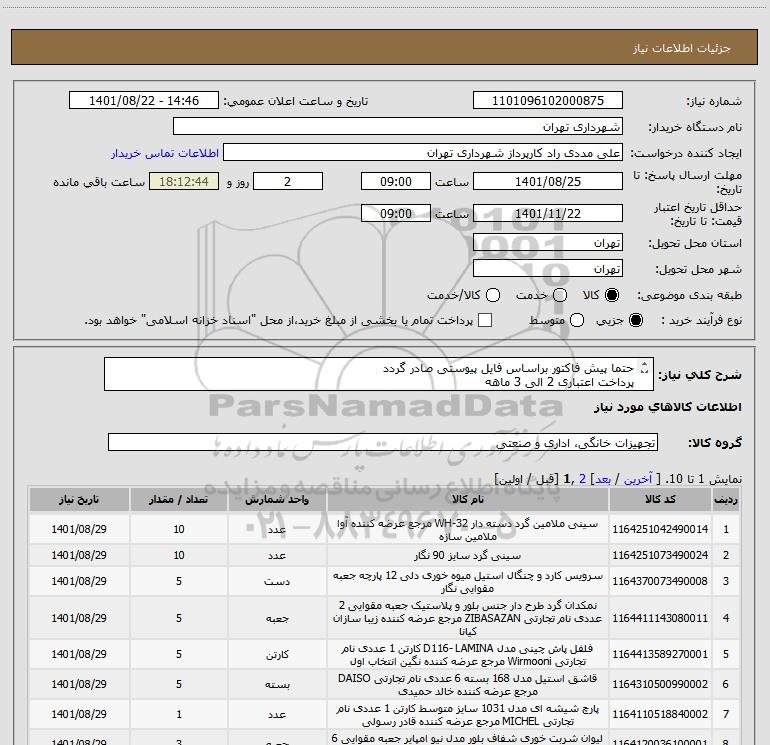The image size is (770, 745).
Task: Click the 12-piece fruit knife and fork item
Action: [x=468, y=581]
